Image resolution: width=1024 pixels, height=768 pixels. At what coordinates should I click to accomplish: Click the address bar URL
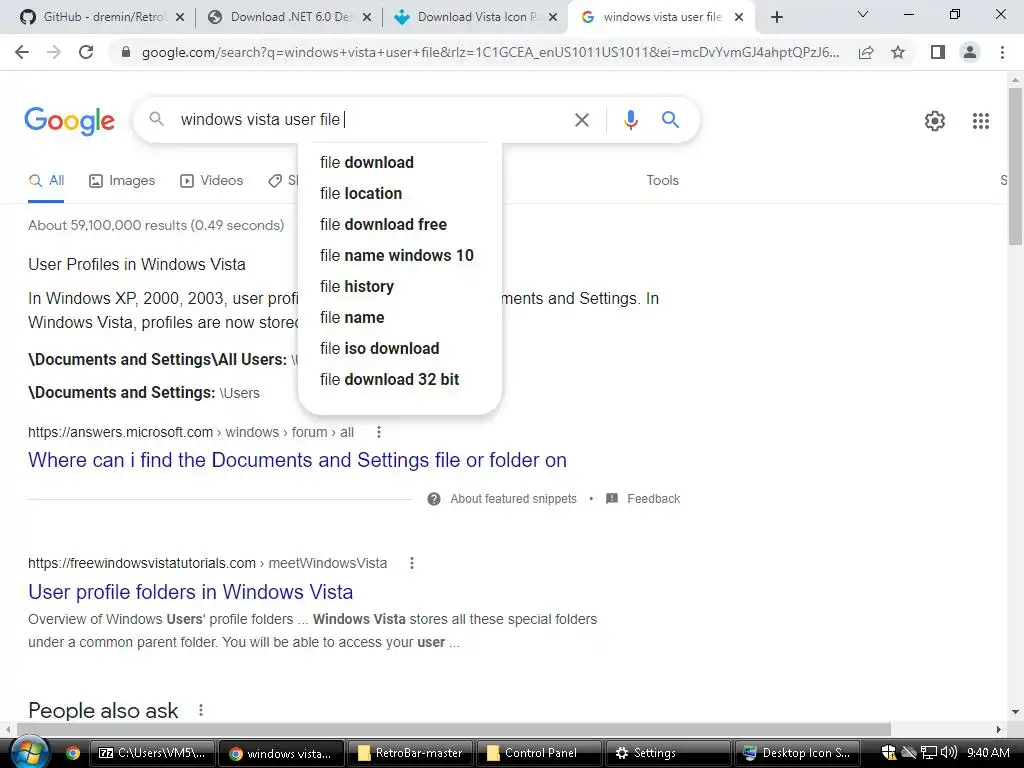(x=490, y=52)
